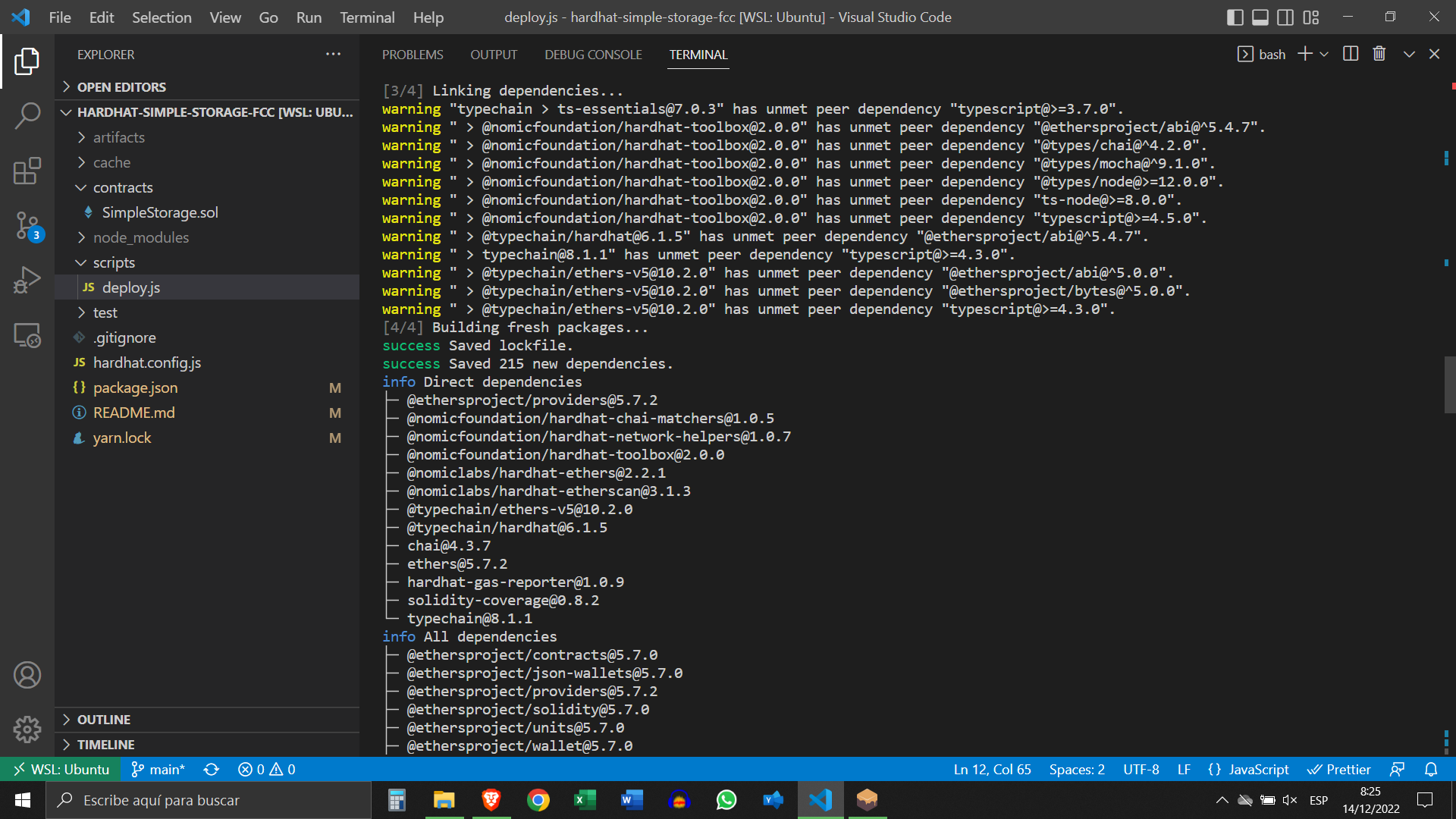Image resolution: width=1456 pixels, height=819 pixels.
Task: Open the Search view
Action: pos(27,117)
